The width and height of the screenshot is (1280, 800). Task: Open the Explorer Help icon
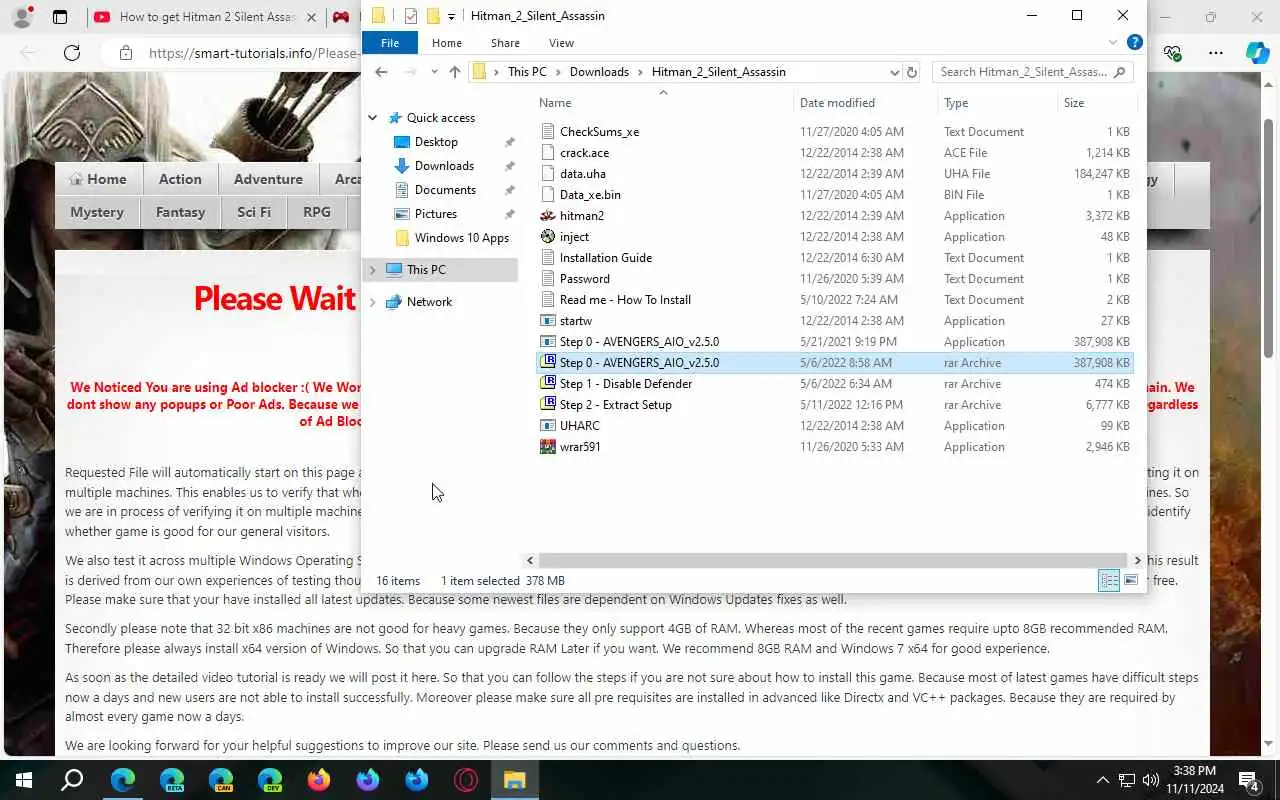click(1135, 42)
